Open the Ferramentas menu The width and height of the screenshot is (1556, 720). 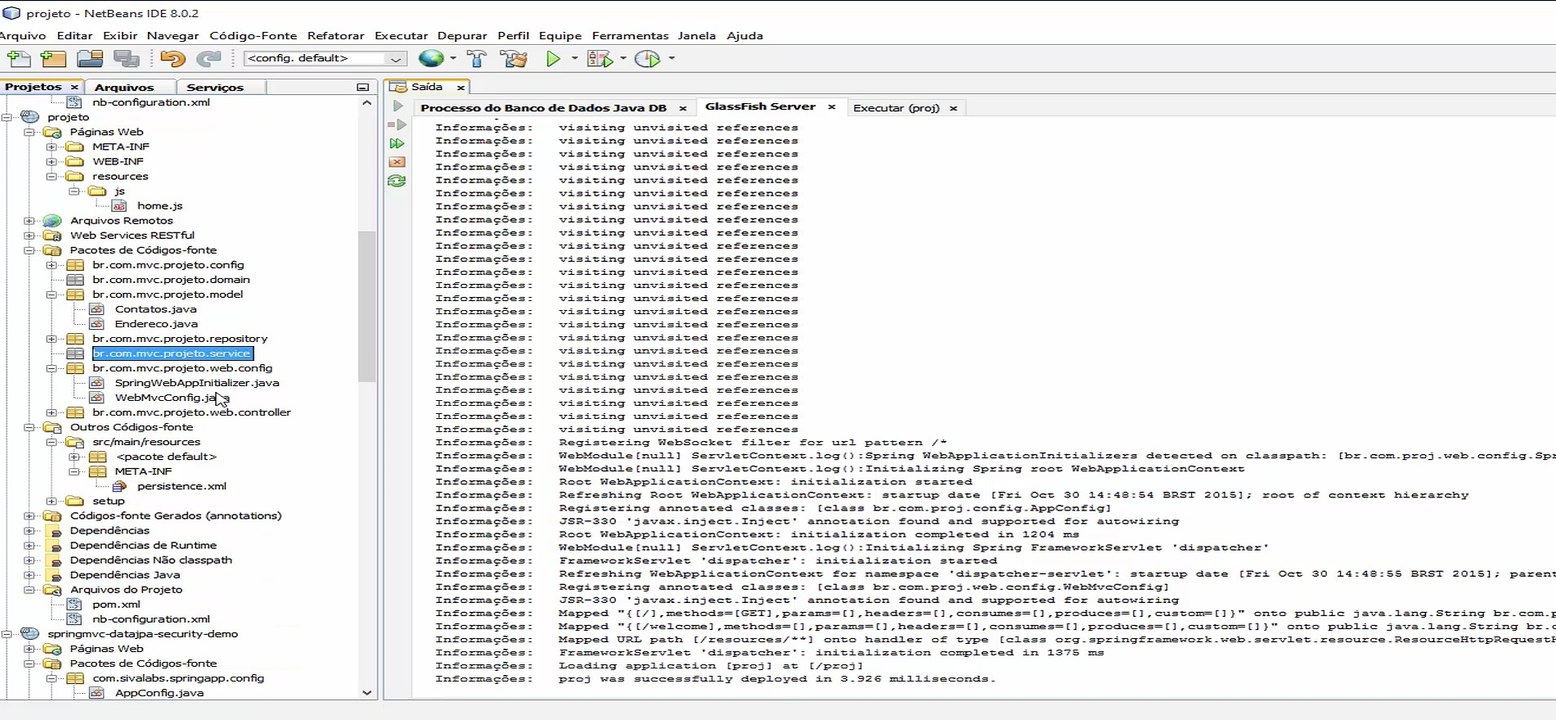click(x=629, y=36)
